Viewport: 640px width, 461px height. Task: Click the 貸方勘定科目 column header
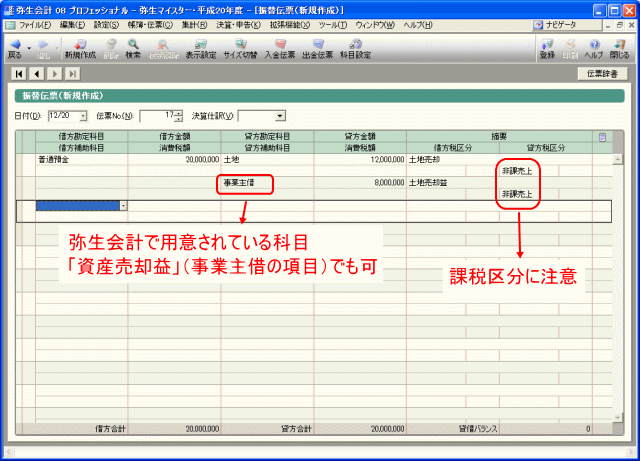(267, 136)
